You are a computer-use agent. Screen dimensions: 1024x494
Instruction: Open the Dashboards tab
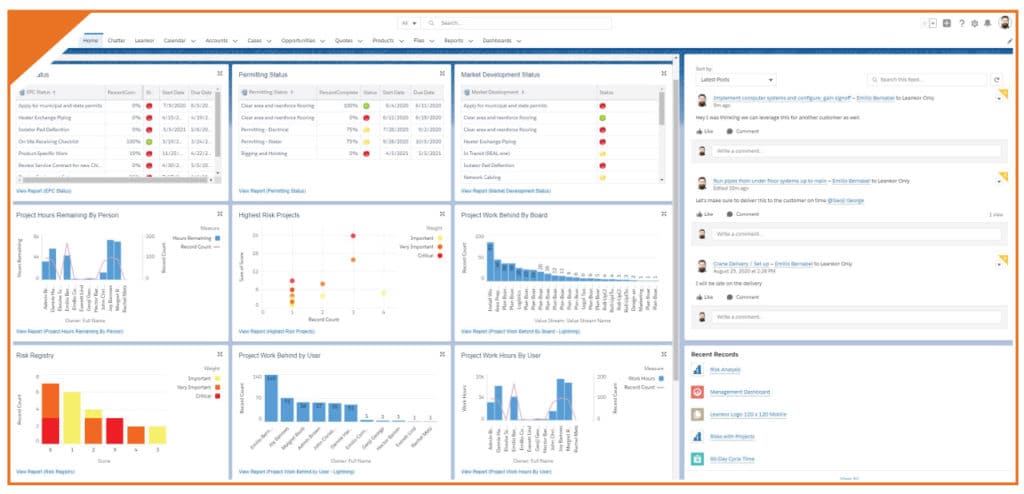497,41
